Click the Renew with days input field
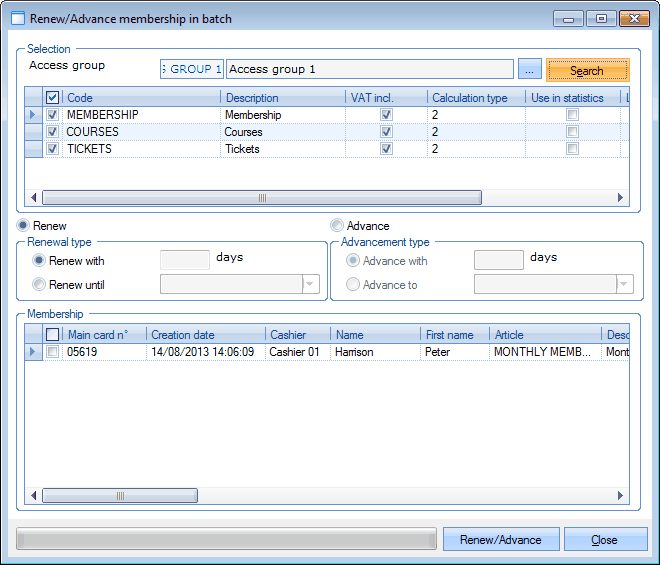The height and width of the screenshot is (565, 660). [x=185, y=260]
